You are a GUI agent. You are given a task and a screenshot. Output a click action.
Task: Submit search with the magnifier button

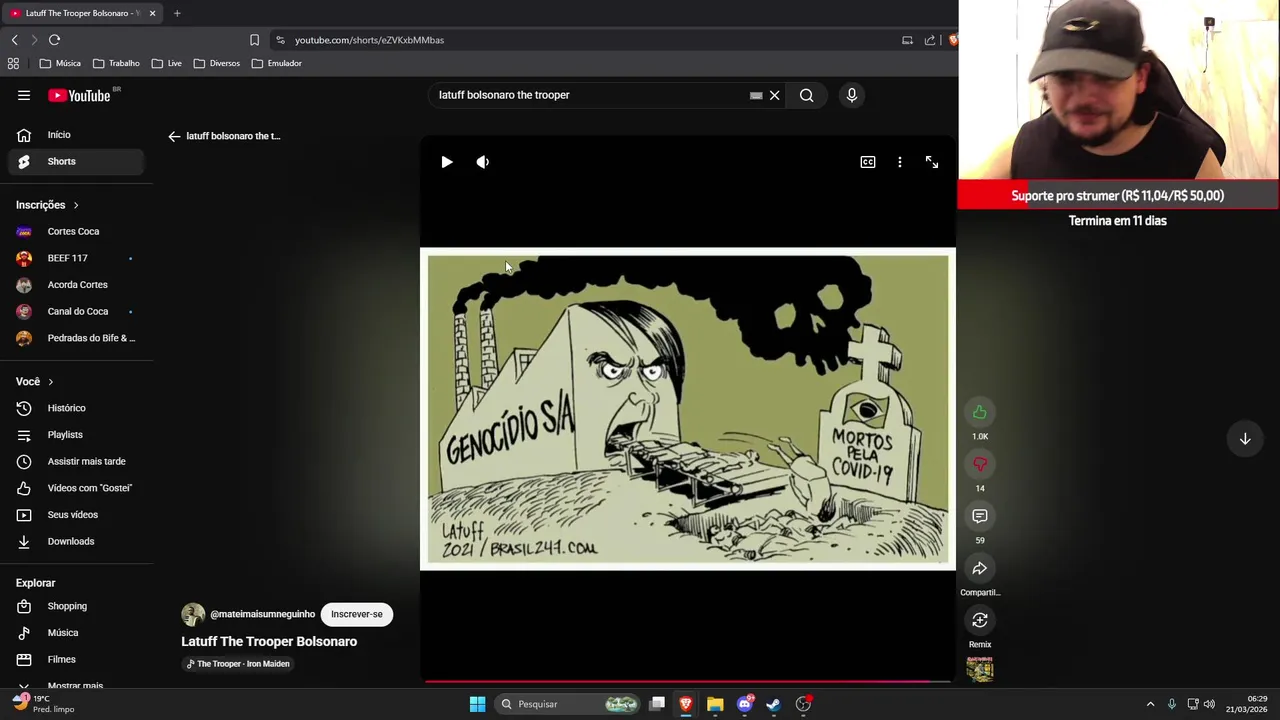tap(807, 95)
